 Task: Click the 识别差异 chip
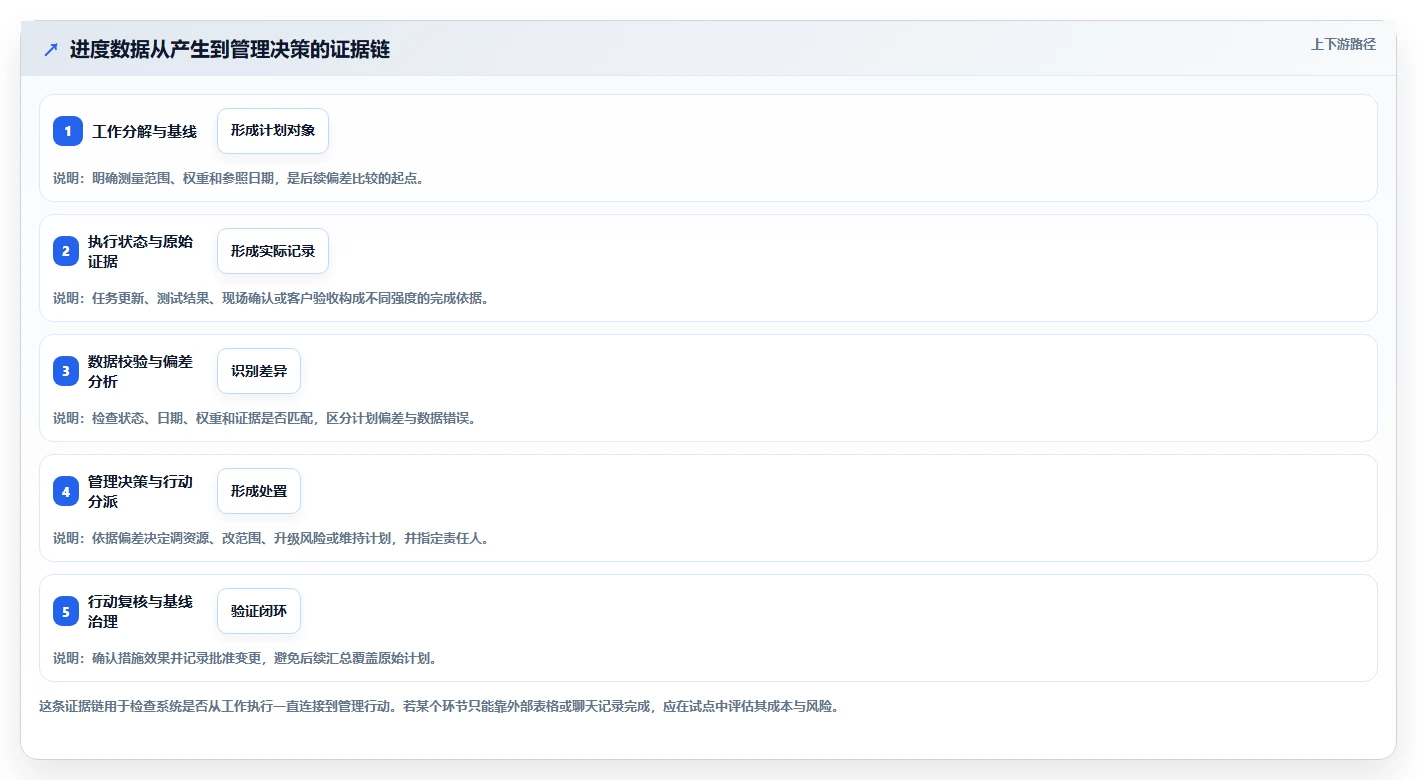click(x=259, y=371)
